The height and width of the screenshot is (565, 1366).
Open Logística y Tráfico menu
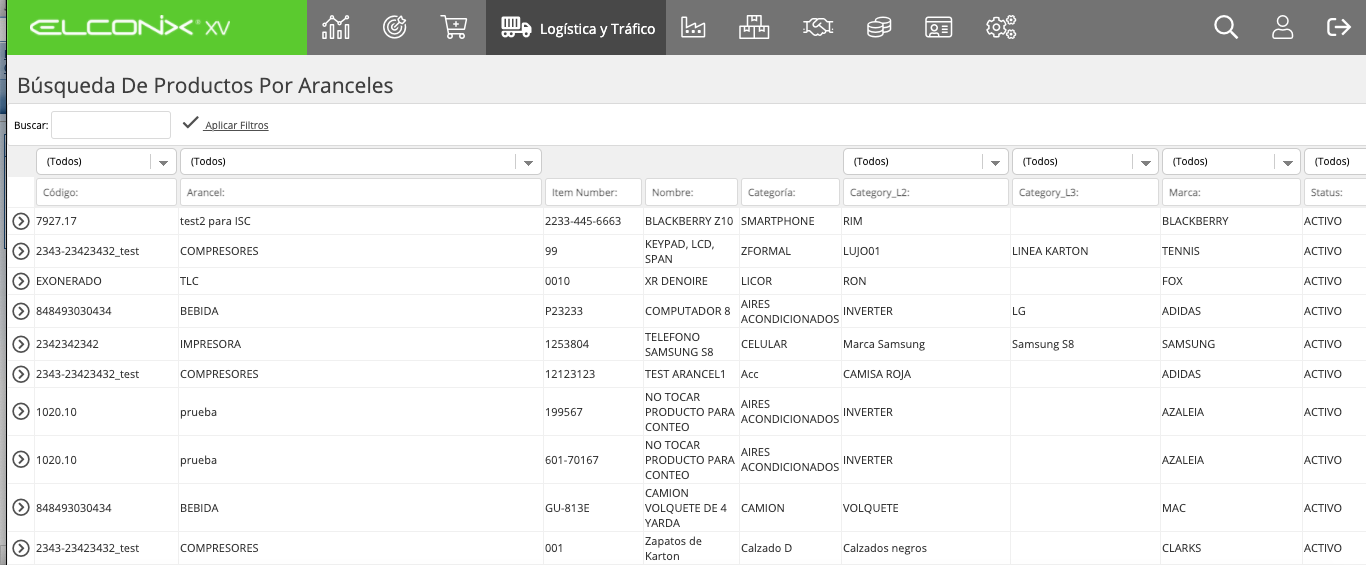[x=576, y=27]
